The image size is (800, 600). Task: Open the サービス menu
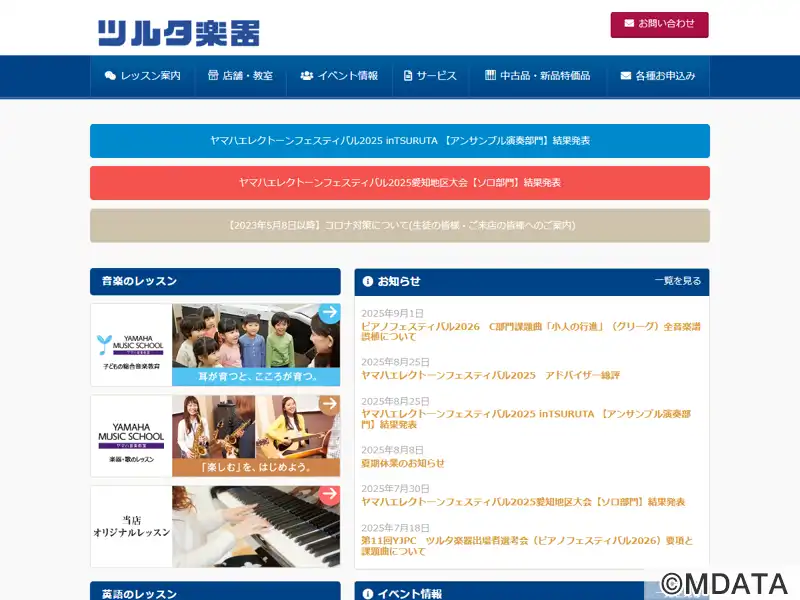point(430,76)
